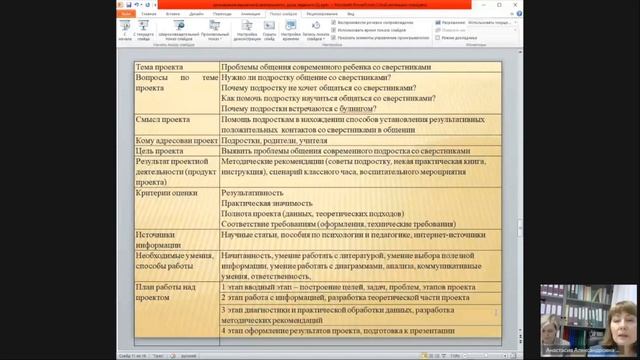The height and width of the screenshot is (360, 640).
Task: Click the zoom out minus button
Action: coord(465,356)
